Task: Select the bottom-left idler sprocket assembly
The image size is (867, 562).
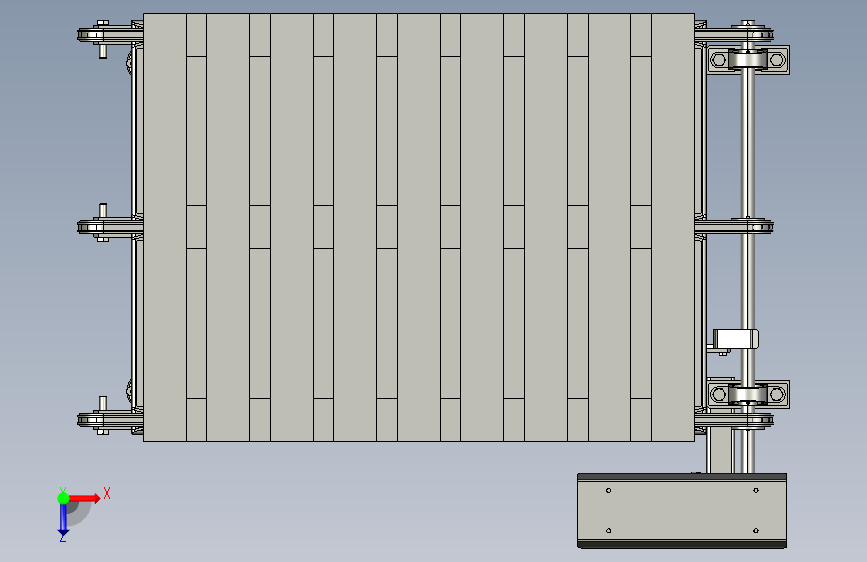Action: 109,419
